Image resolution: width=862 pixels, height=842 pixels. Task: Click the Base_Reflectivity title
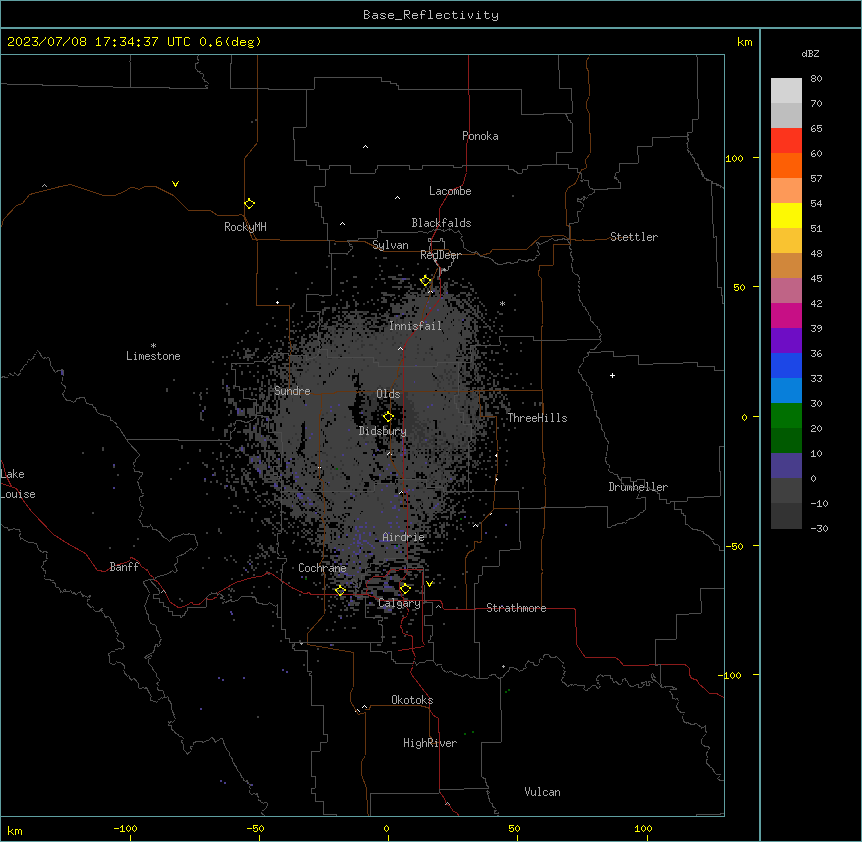pos(431,15)
